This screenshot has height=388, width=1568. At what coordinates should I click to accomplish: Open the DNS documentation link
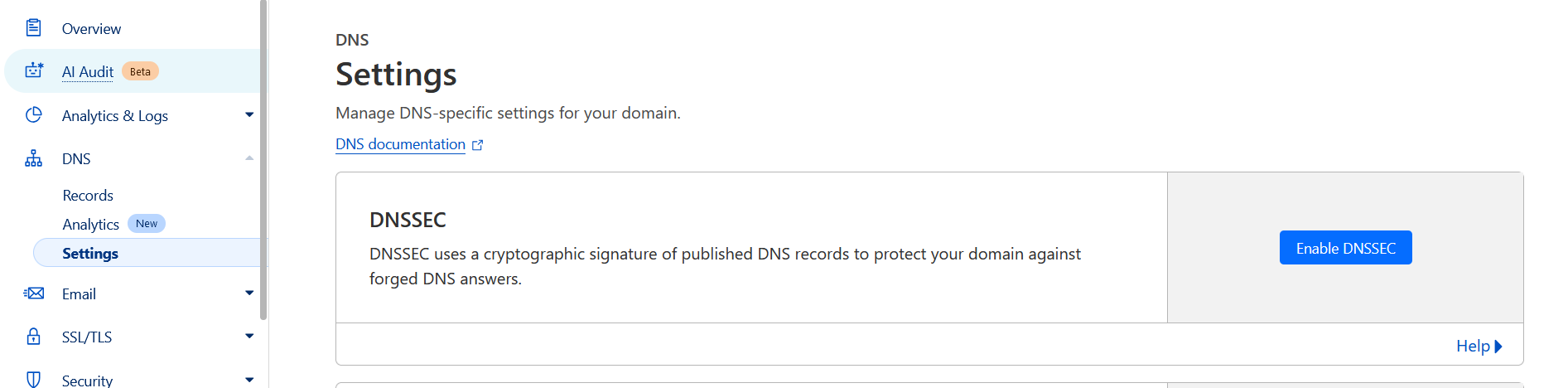click(400, 144)
